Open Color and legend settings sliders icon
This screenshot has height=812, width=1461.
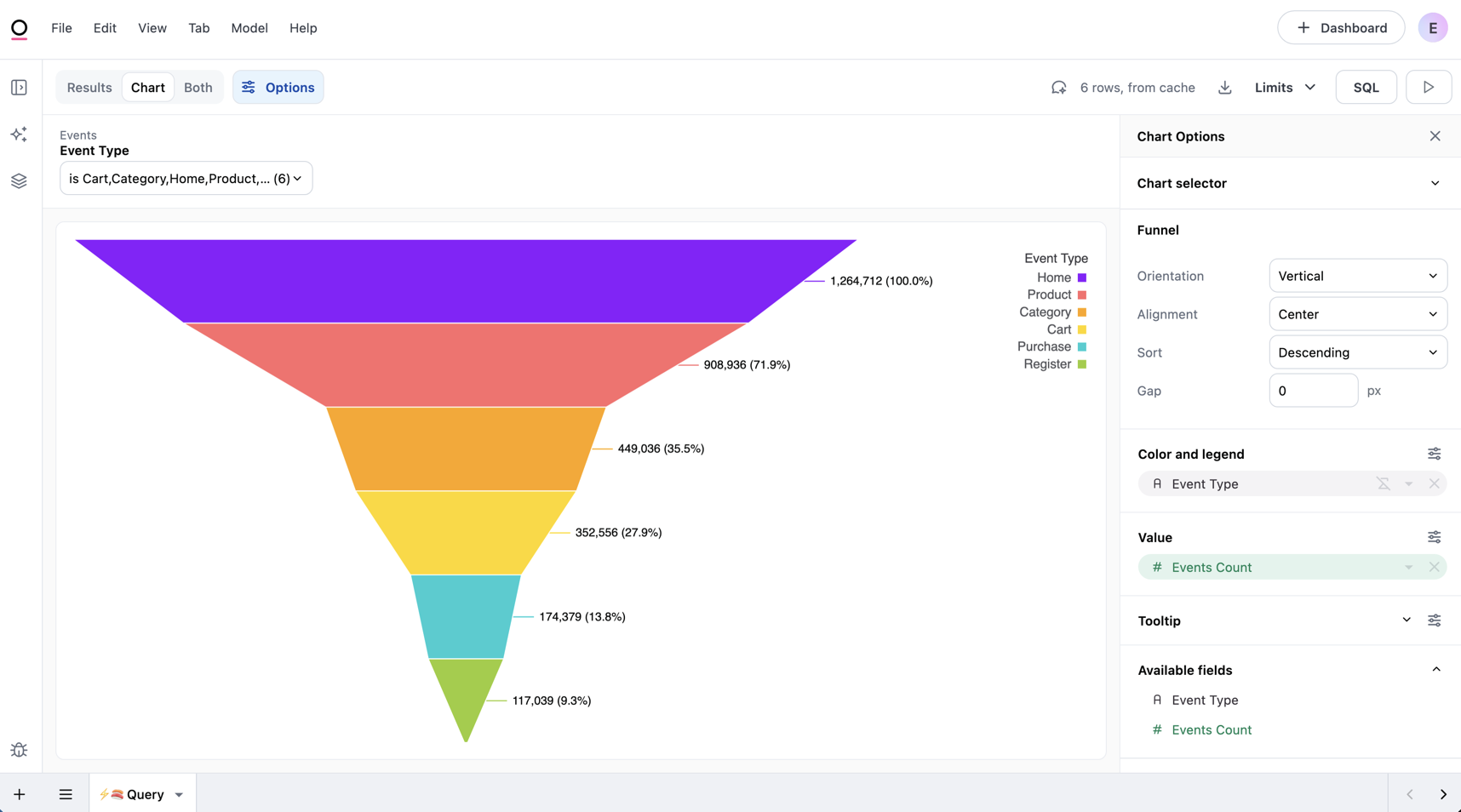pos(1435,454)
